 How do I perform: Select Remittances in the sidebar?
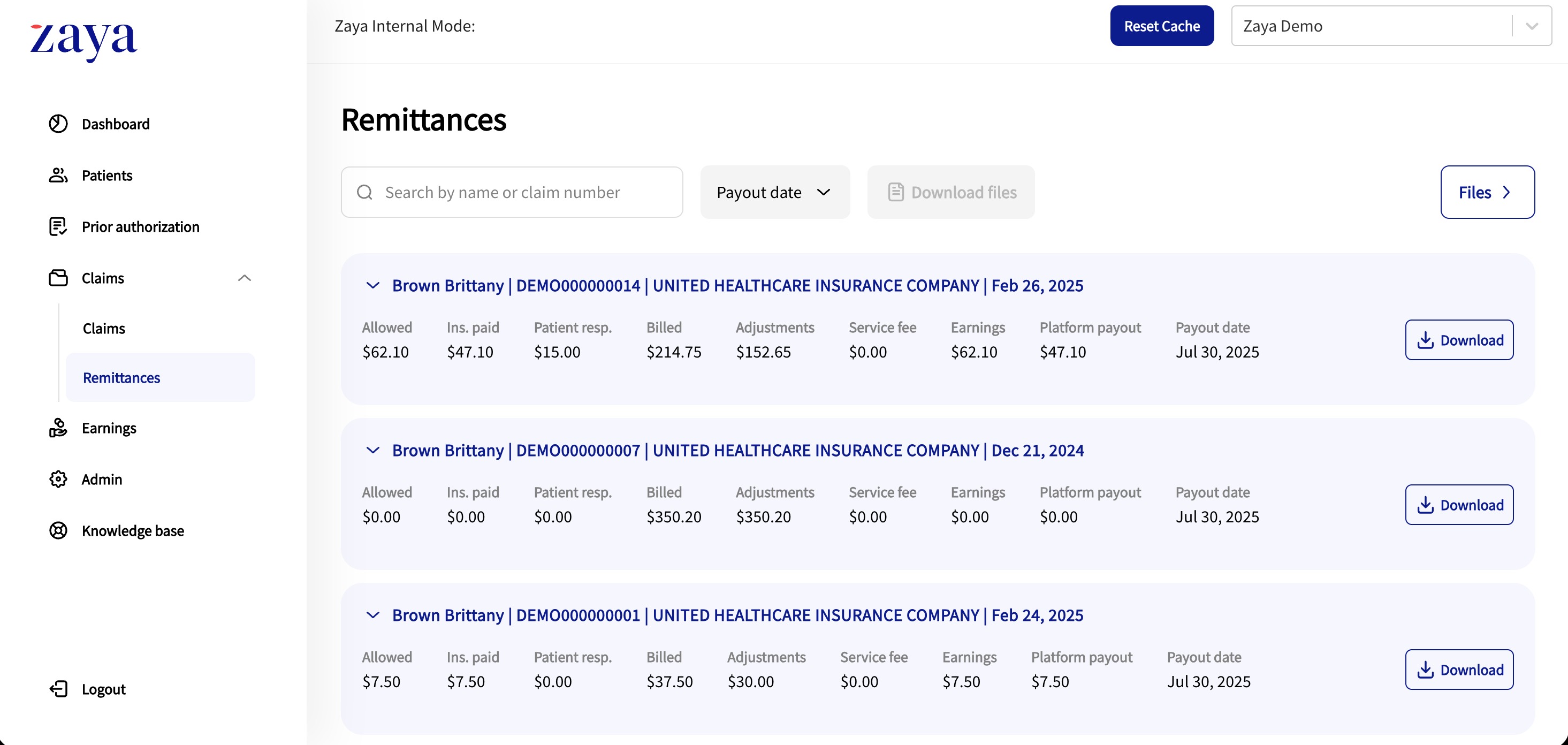tap(121, 377)
